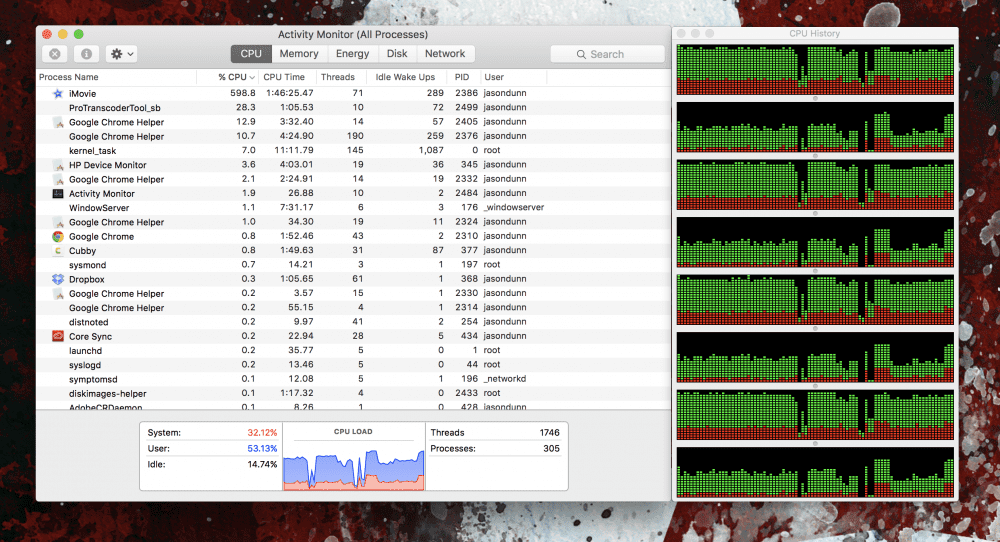Click Google Chrome Helper icon with PID 2324
The height and width of the screenshot is (542, 1000).
pyautogui.click(x=57, y=222)
